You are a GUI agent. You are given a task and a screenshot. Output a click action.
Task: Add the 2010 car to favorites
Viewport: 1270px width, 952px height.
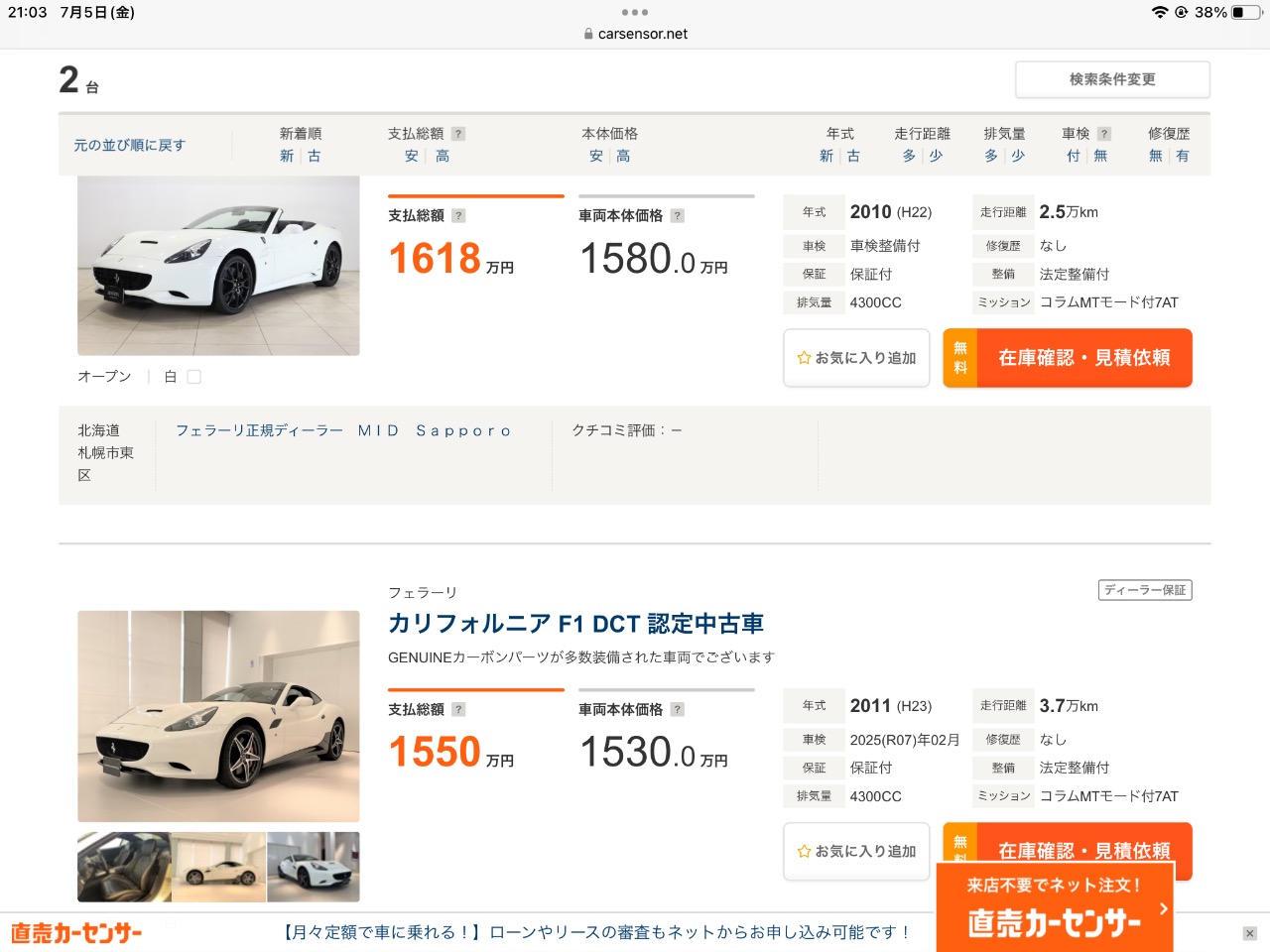click(x=856, y=358)
